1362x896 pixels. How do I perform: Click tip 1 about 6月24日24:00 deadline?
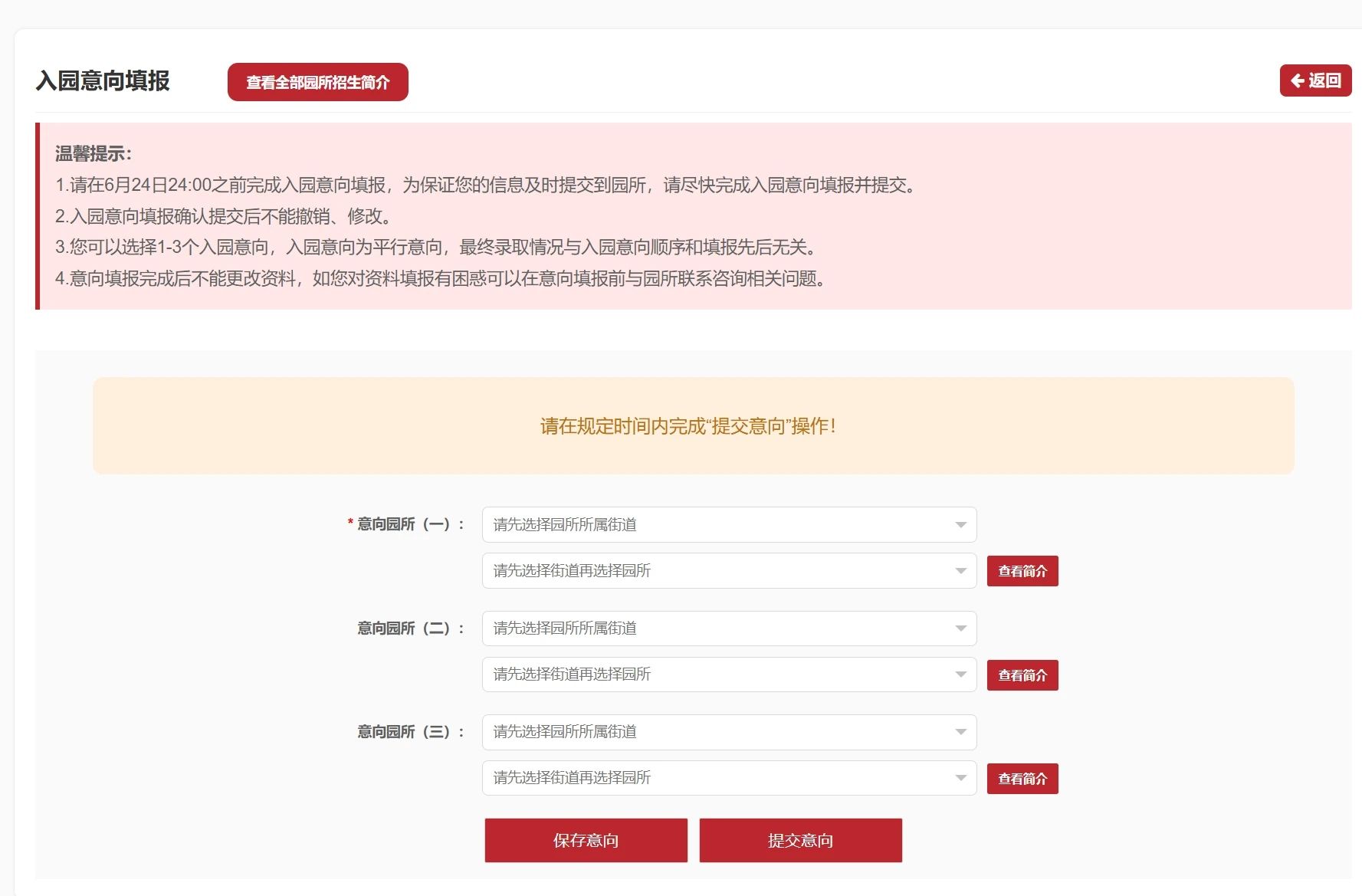[x=486, y=185]
